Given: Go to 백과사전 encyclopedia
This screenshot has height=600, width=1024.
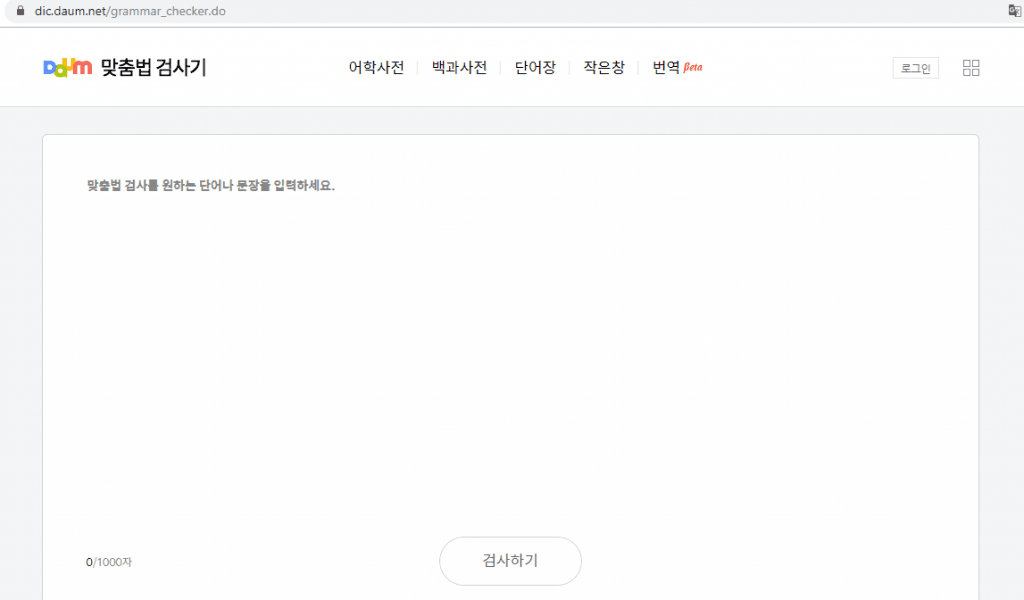Looking at the screenshot, I should 459,68.
